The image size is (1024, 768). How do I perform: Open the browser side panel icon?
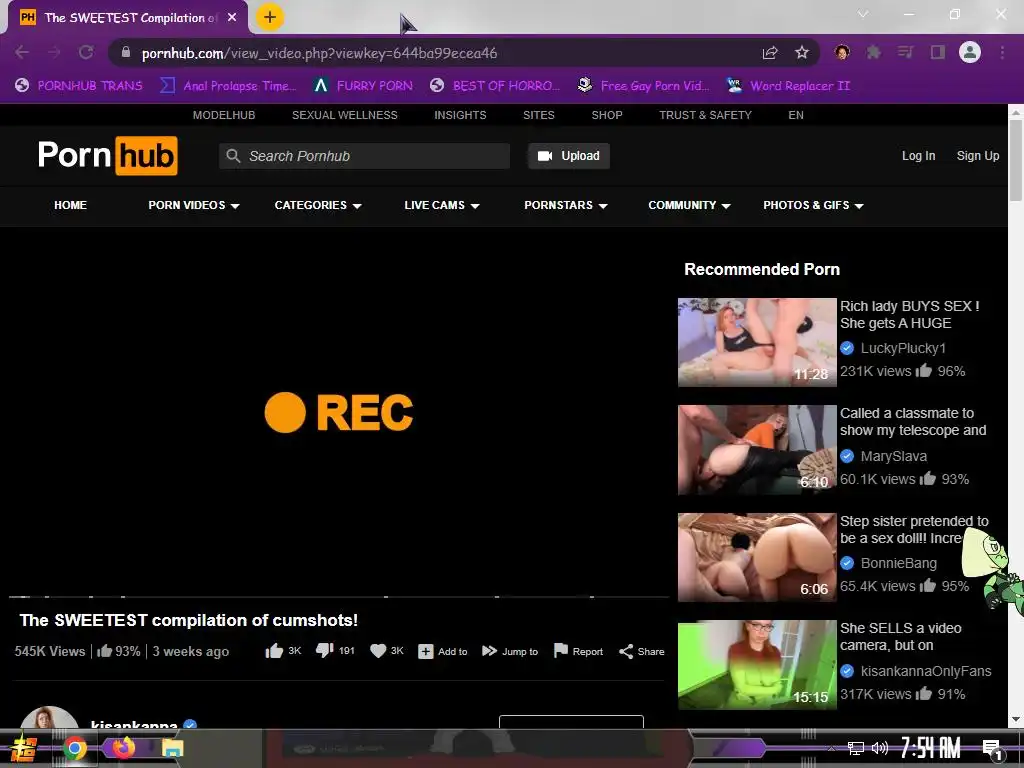coord(938,52)
